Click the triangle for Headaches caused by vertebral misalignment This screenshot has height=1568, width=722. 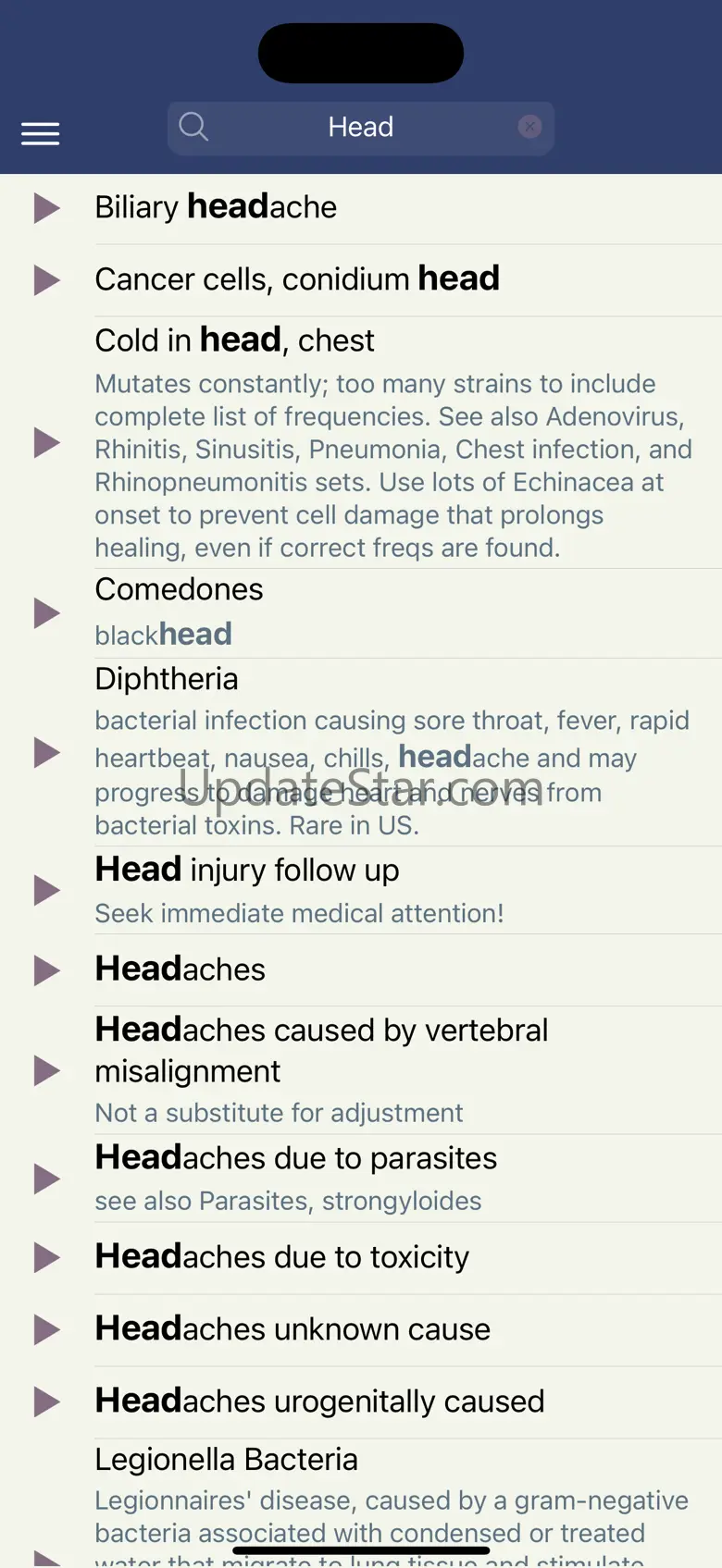click(x=46, y=1070)
